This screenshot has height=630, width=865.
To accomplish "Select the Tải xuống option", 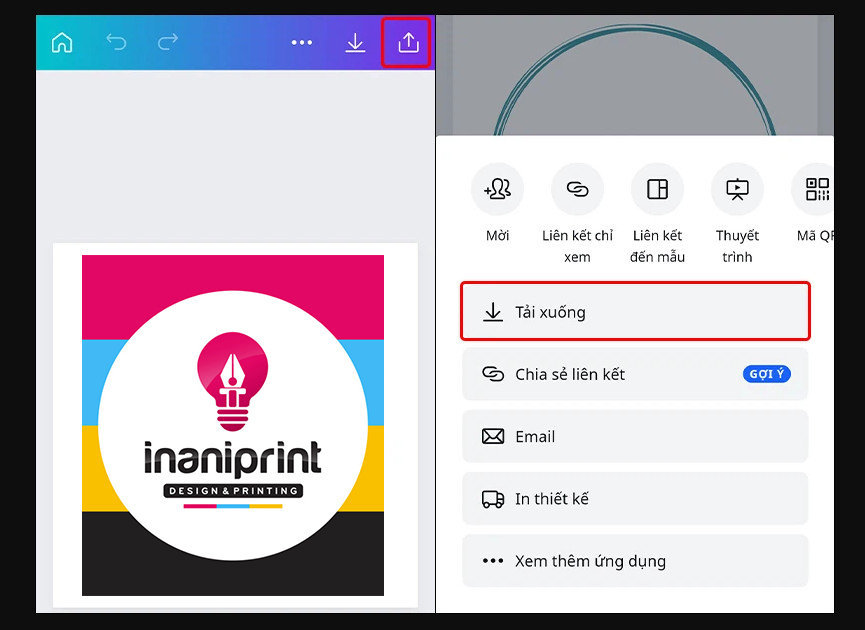I will (635, 312).
